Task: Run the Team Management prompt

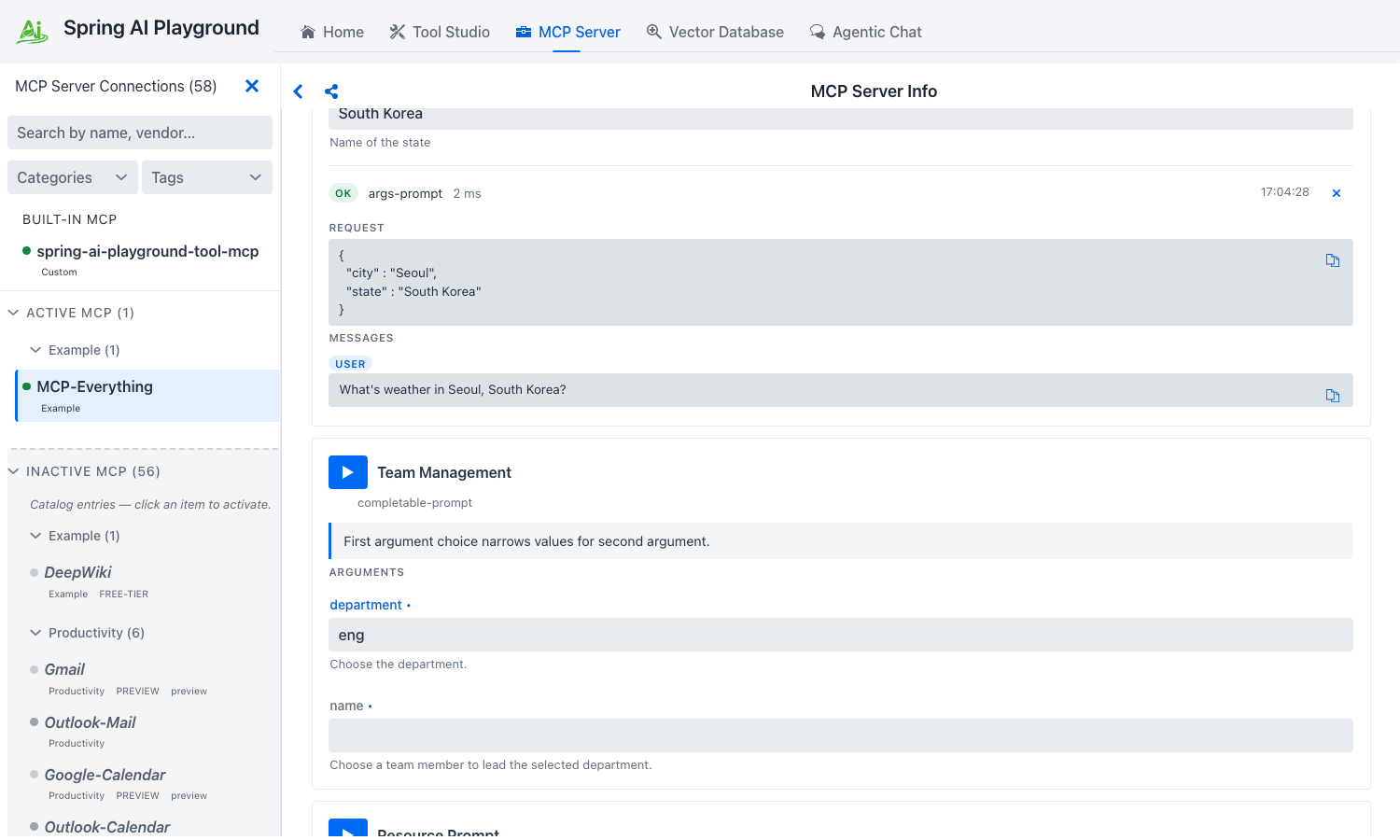Action: 348,472
